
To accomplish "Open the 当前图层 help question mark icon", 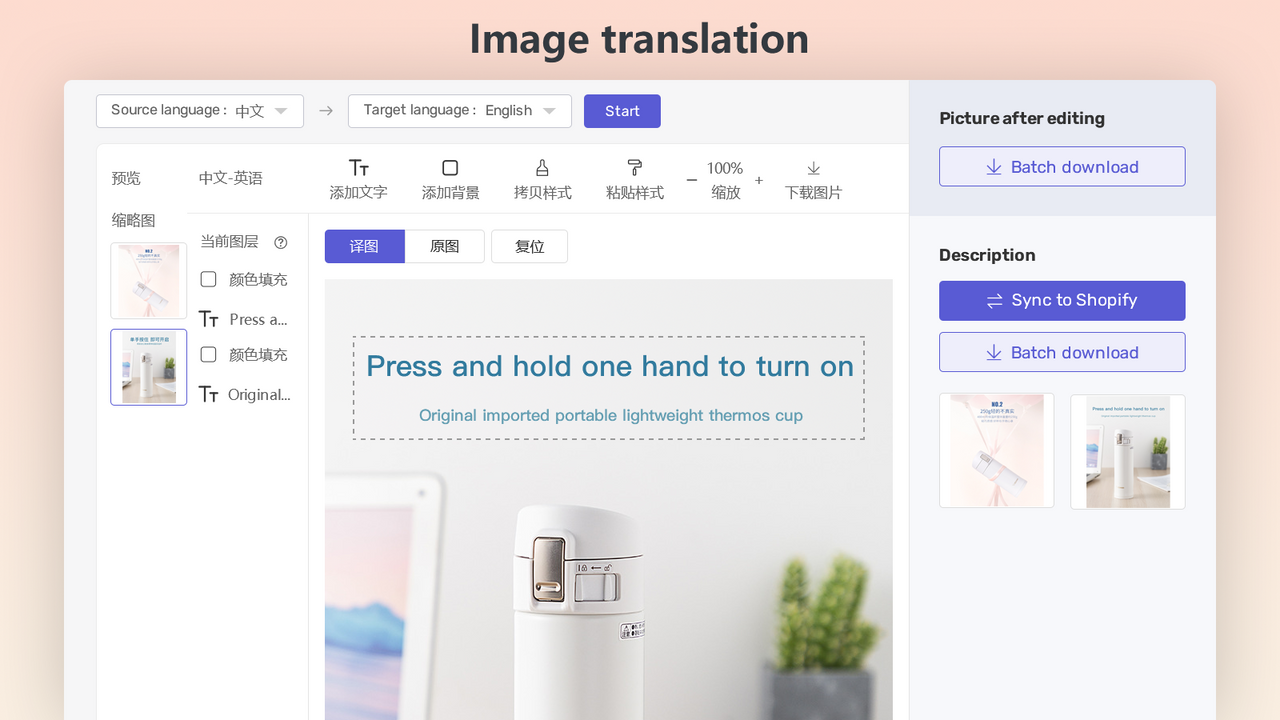I will coord(281,241).
